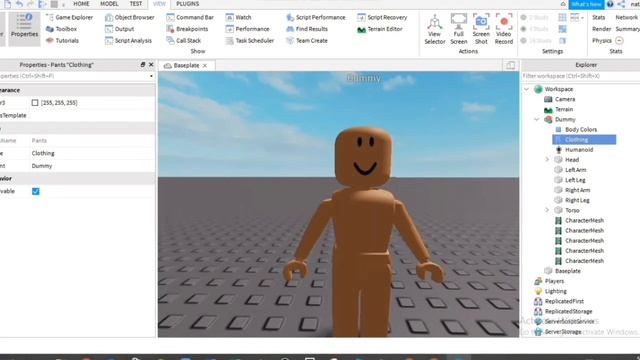Open the Performance window
This screenshot has height=360, width=640.
pos(247,29)
